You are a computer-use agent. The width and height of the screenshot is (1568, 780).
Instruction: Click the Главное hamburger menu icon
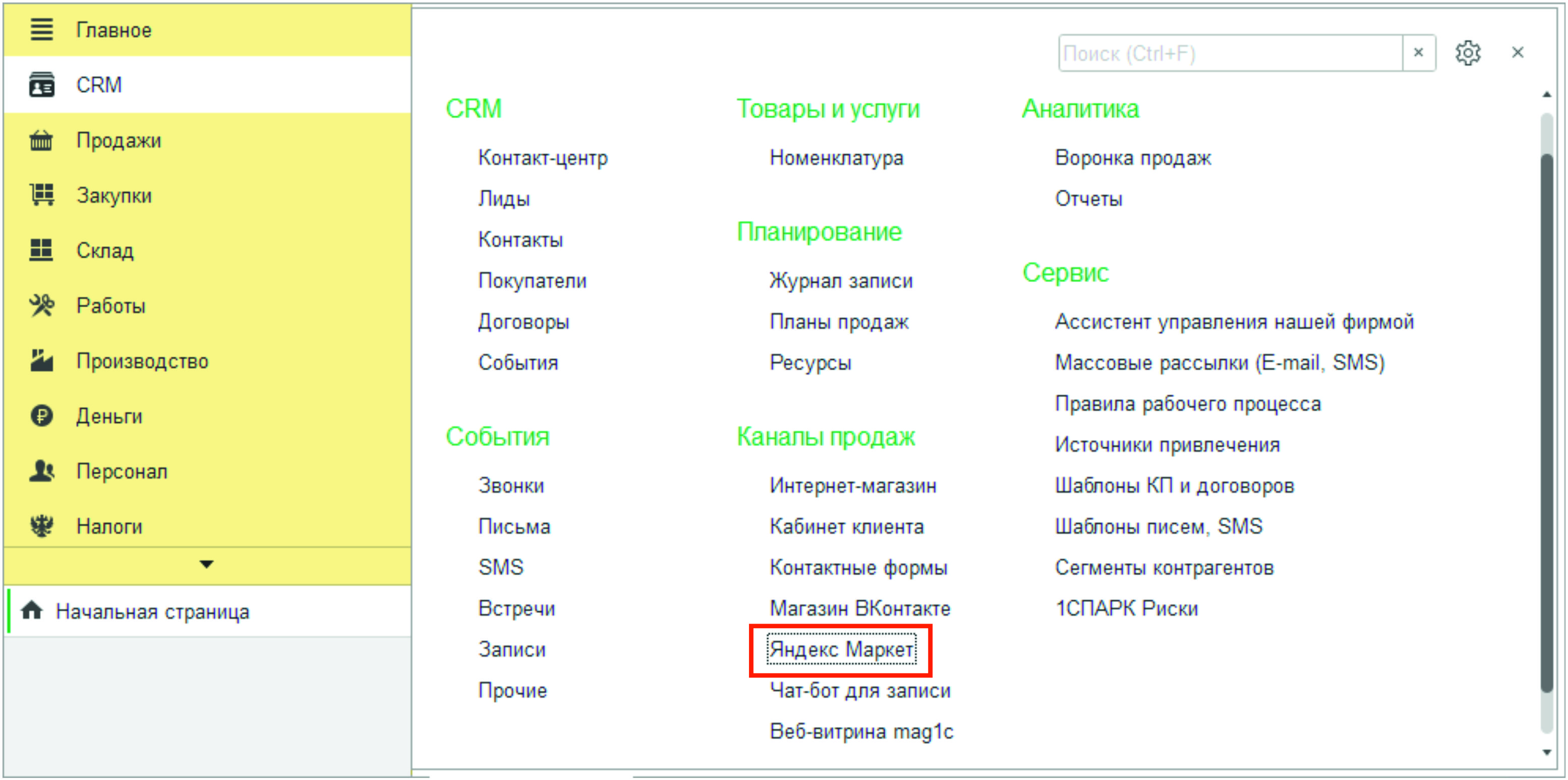[41, 29]
